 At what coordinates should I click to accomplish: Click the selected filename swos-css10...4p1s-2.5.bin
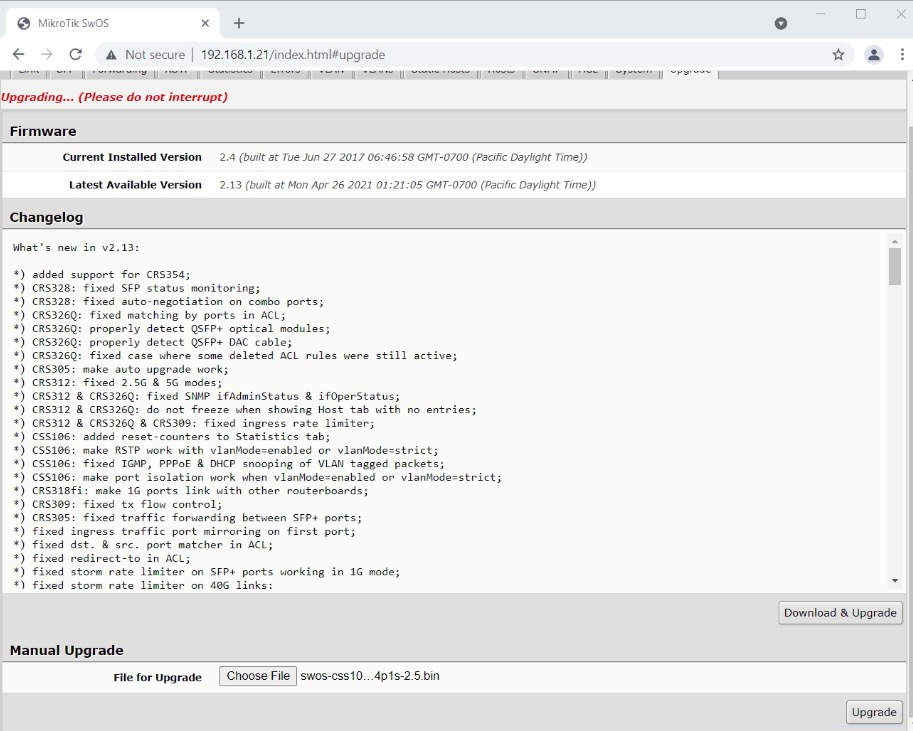tap(370, 676)
